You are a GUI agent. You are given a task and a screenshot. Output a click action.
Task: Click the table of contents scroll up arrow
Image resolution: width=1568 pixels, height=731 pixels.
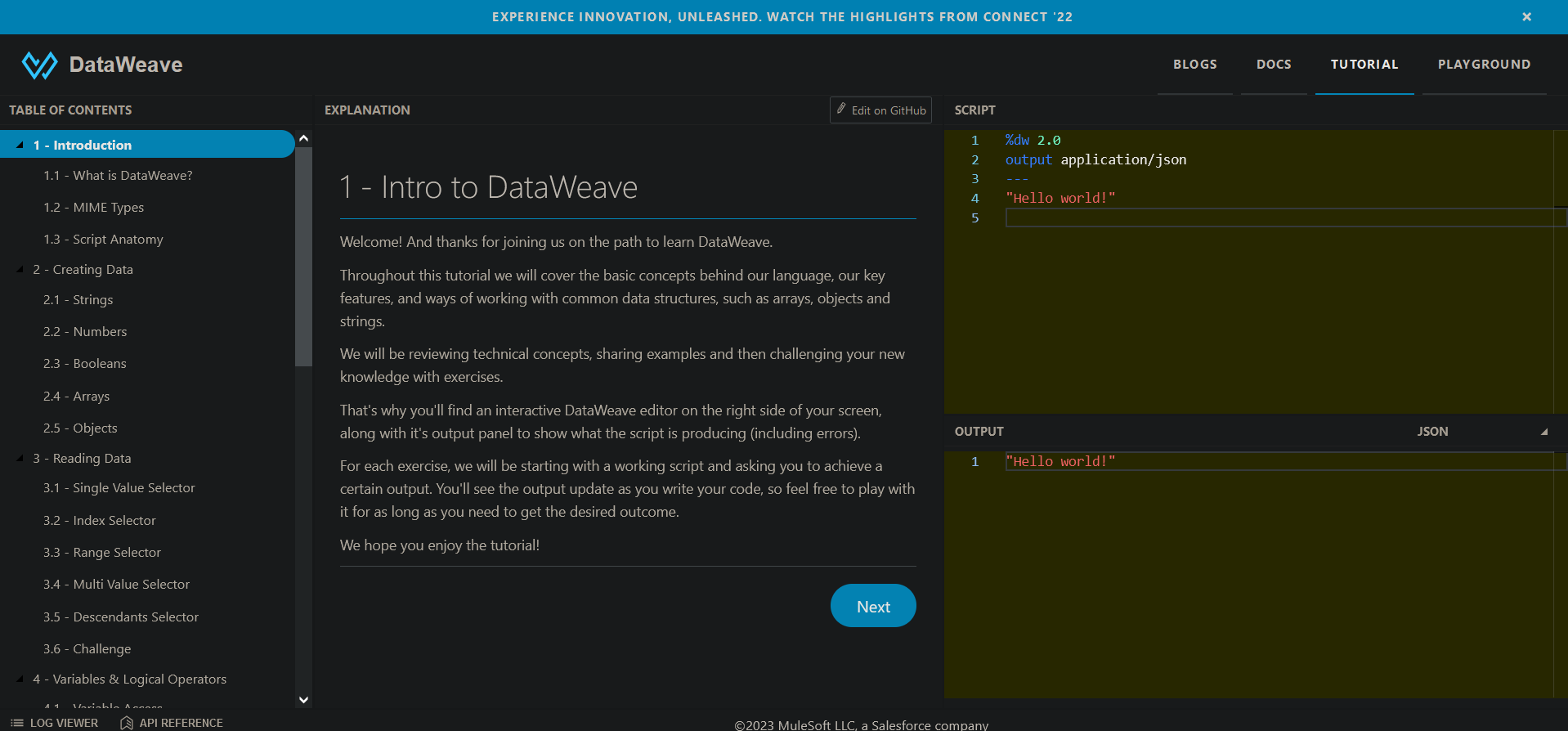[x=303, y=138]
